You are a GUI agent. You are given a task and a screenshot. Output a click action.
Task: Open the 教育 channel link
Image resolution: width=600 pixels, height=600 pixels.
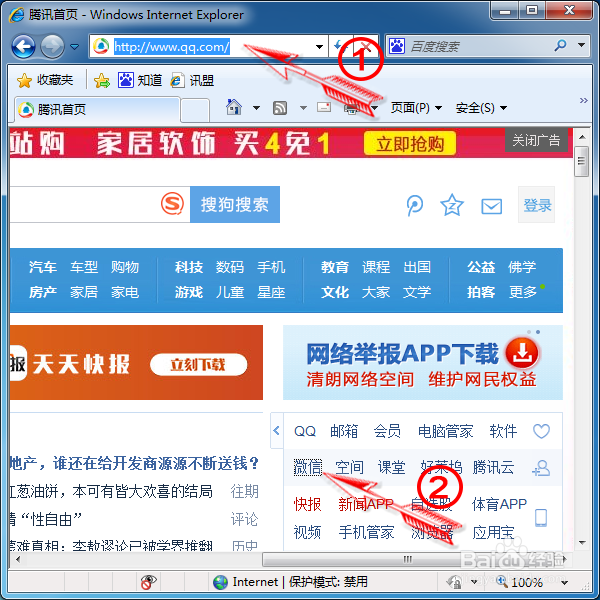pyautogui.click(x=335, y=267)
